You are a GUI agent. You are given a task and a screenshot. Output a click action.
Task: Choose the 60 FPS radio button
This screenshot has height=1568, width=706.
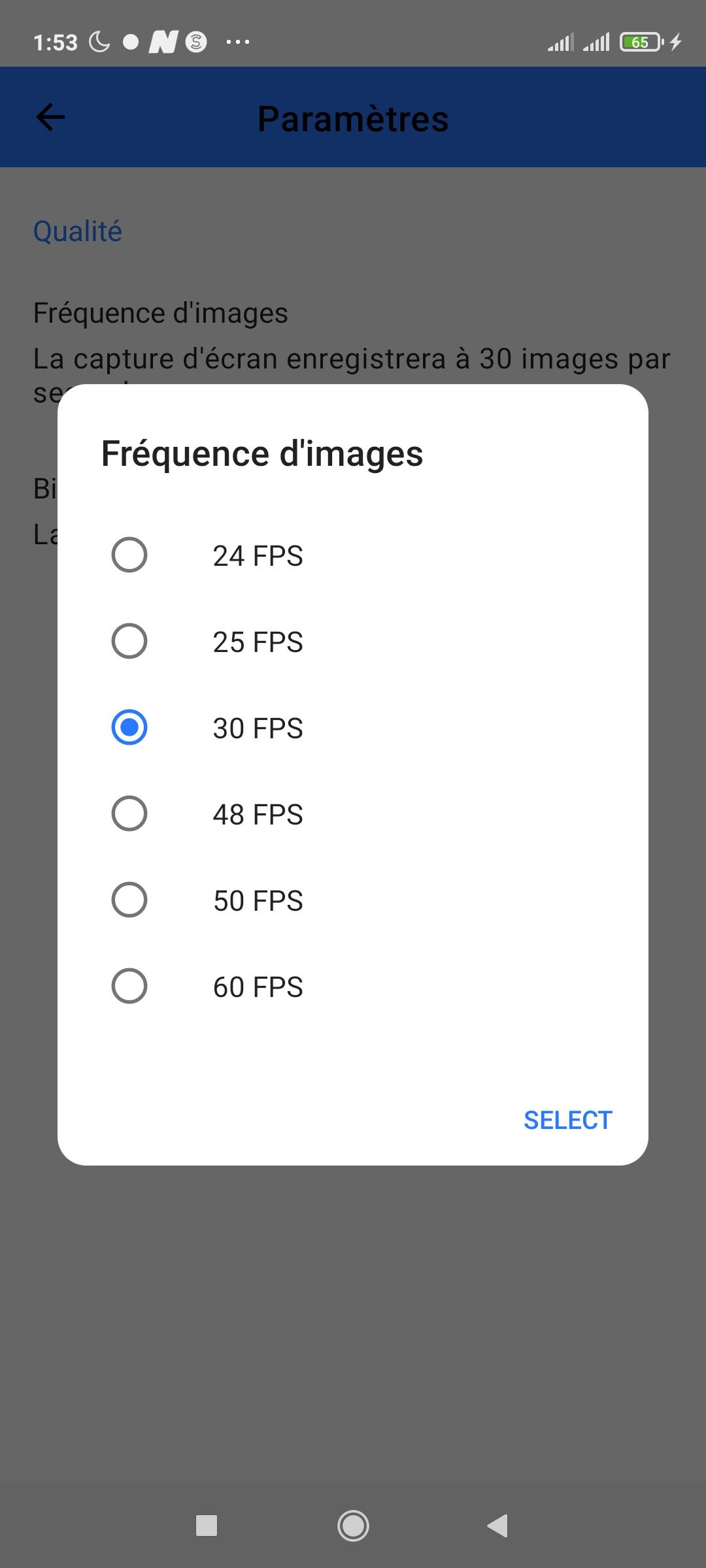129,986
